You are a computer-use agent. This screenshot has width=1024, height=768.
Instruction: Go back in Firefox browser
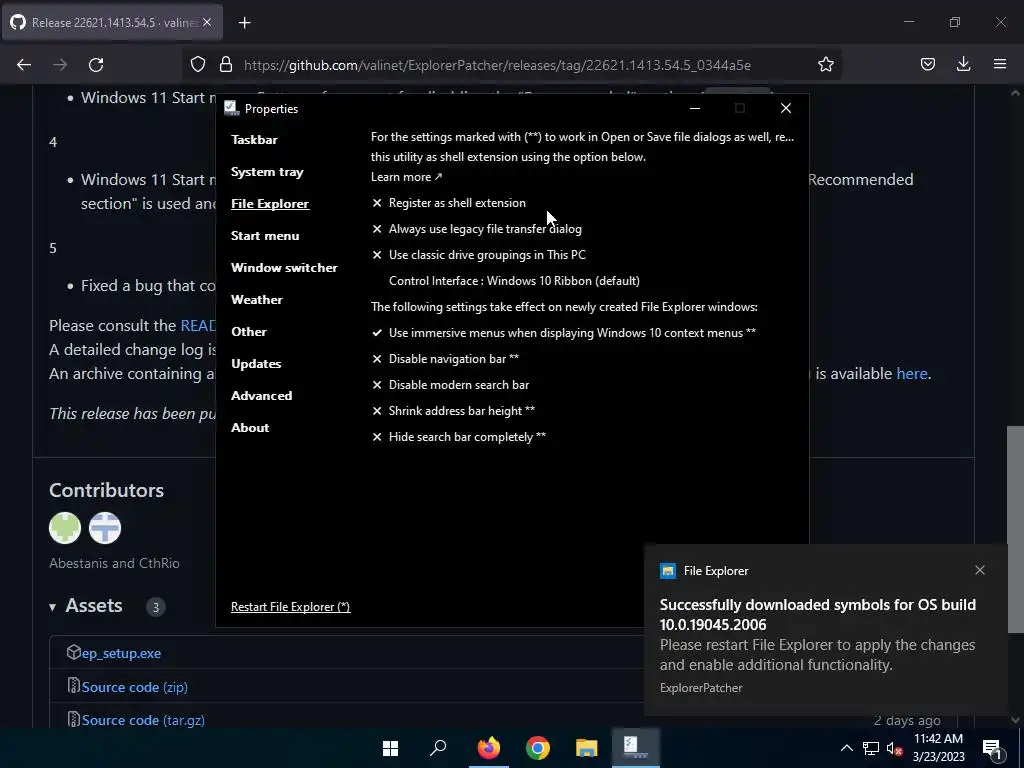[24, 65]
